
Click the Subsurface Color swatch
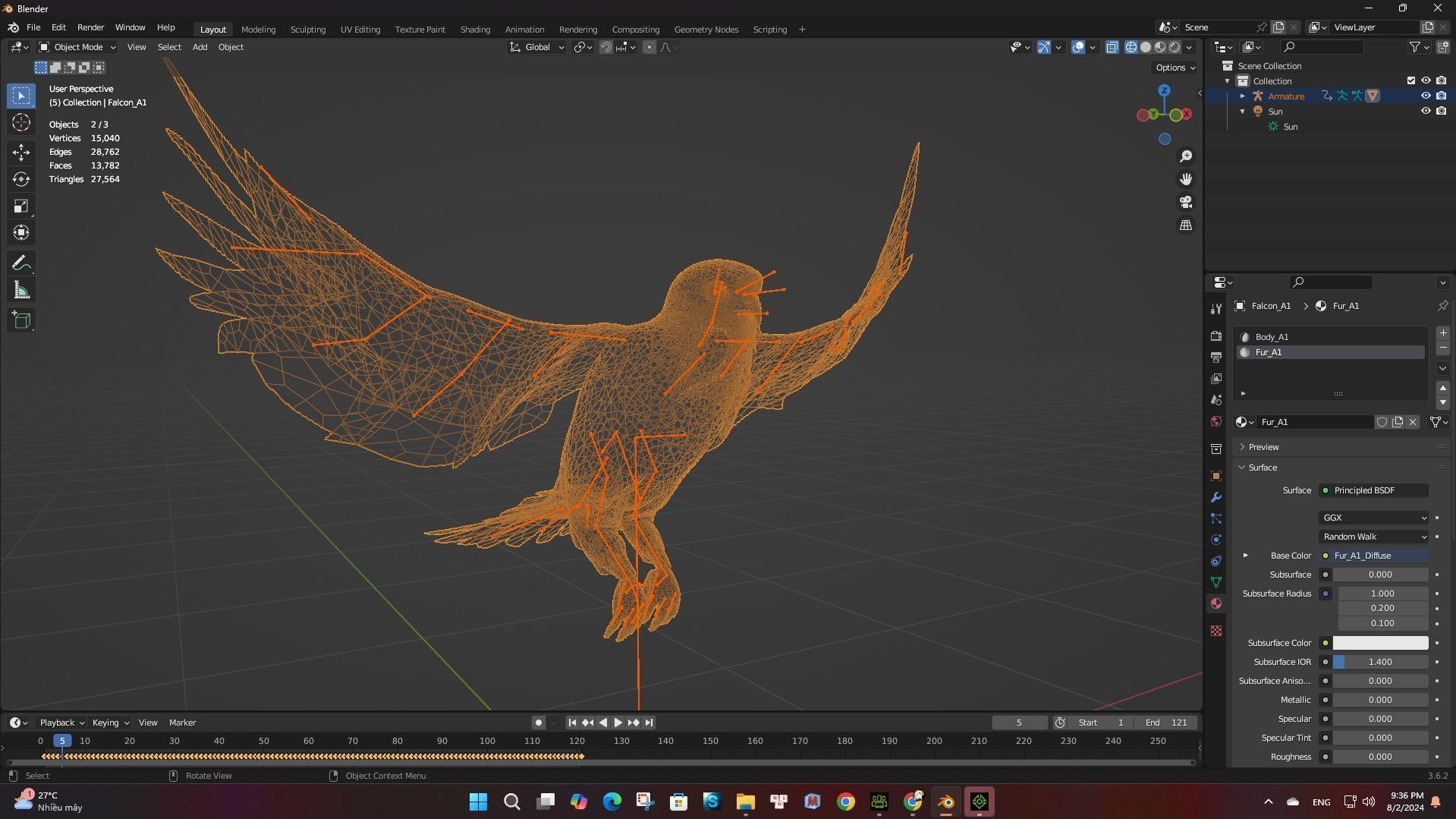coord(1380,643)
